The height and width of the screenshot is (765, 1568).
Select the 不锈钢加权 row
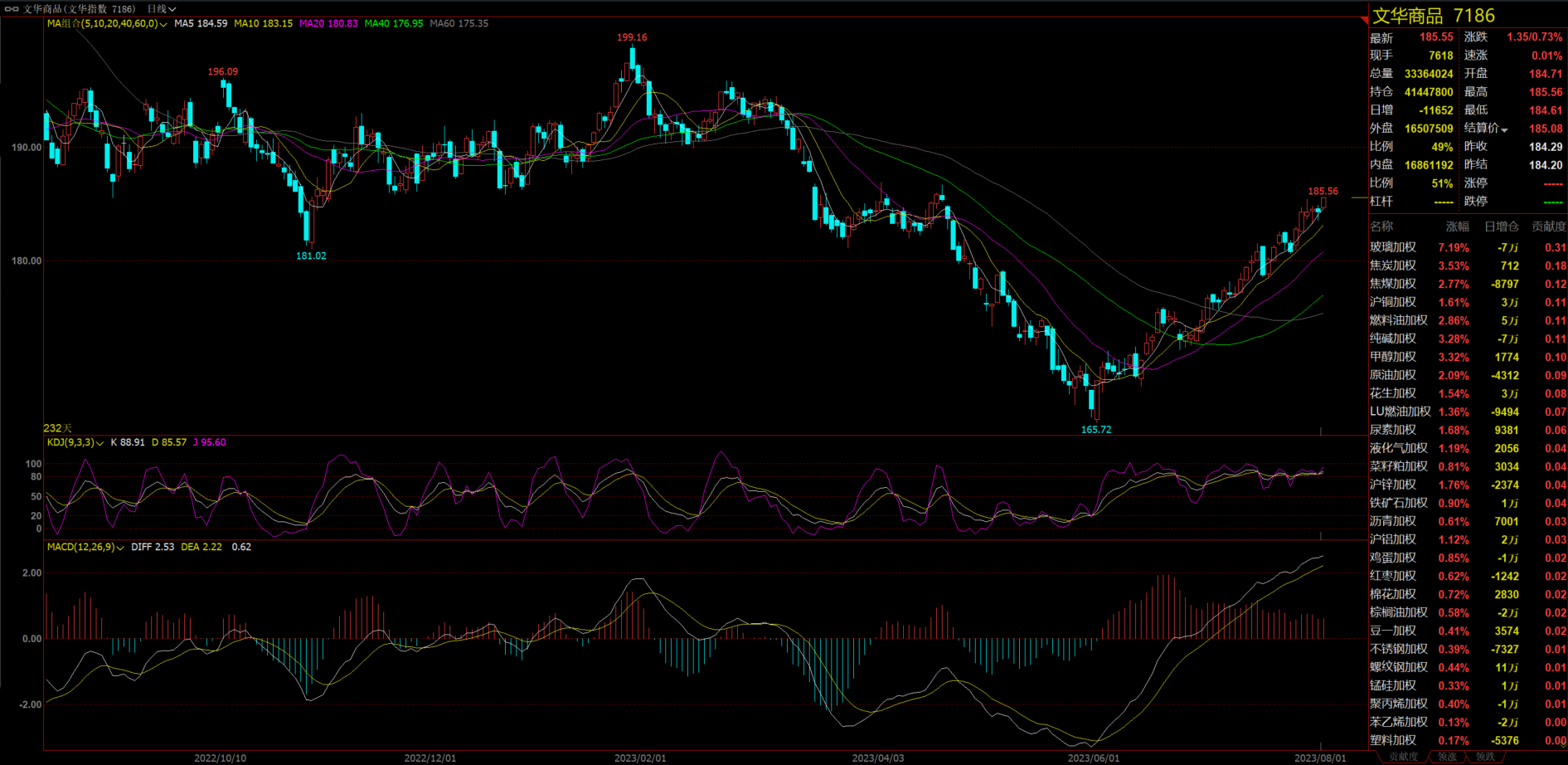point(1468,650)
